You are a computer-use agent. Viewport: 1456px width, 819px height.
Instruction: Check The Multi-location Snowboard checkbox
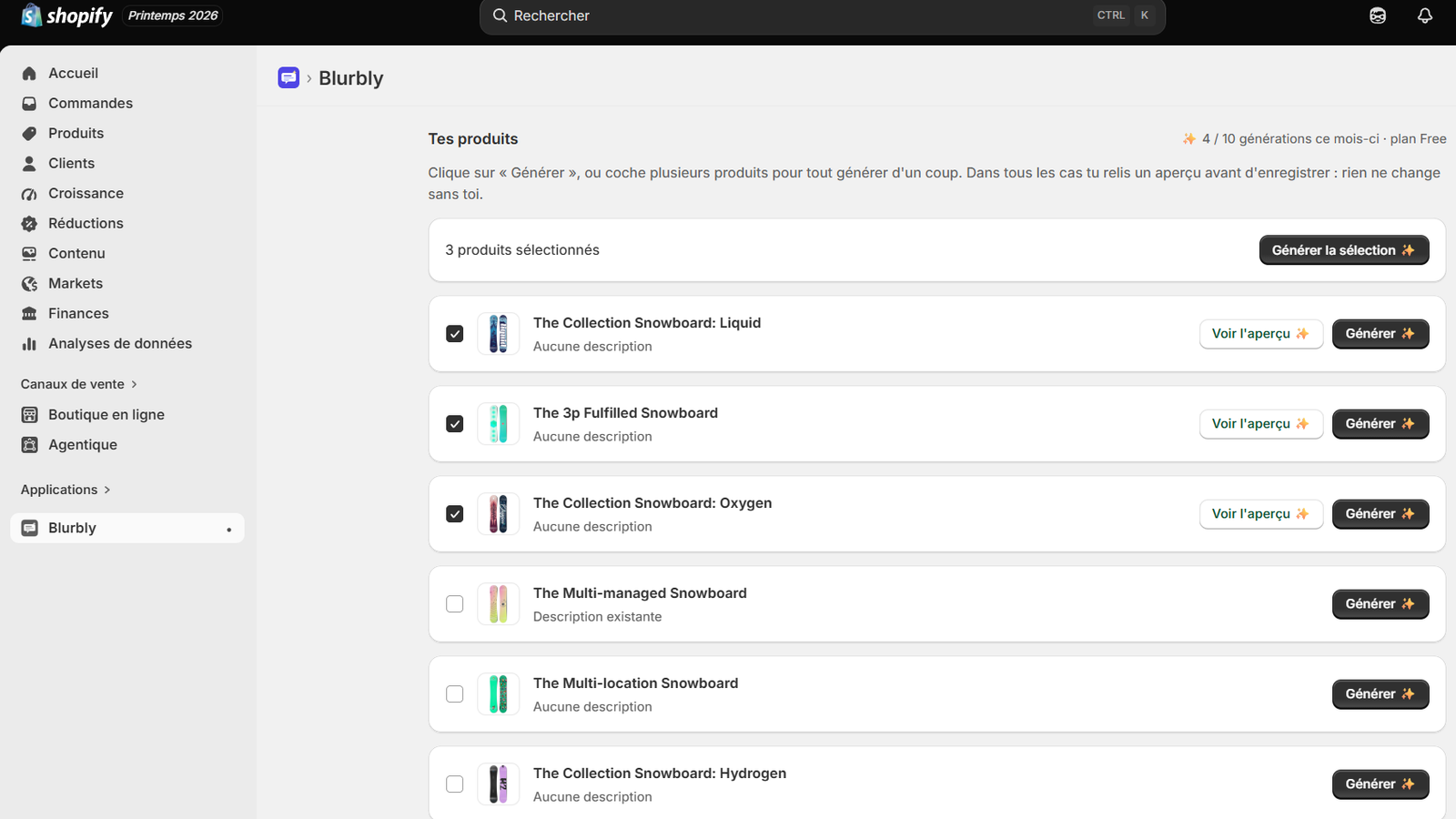click(455, 694)
